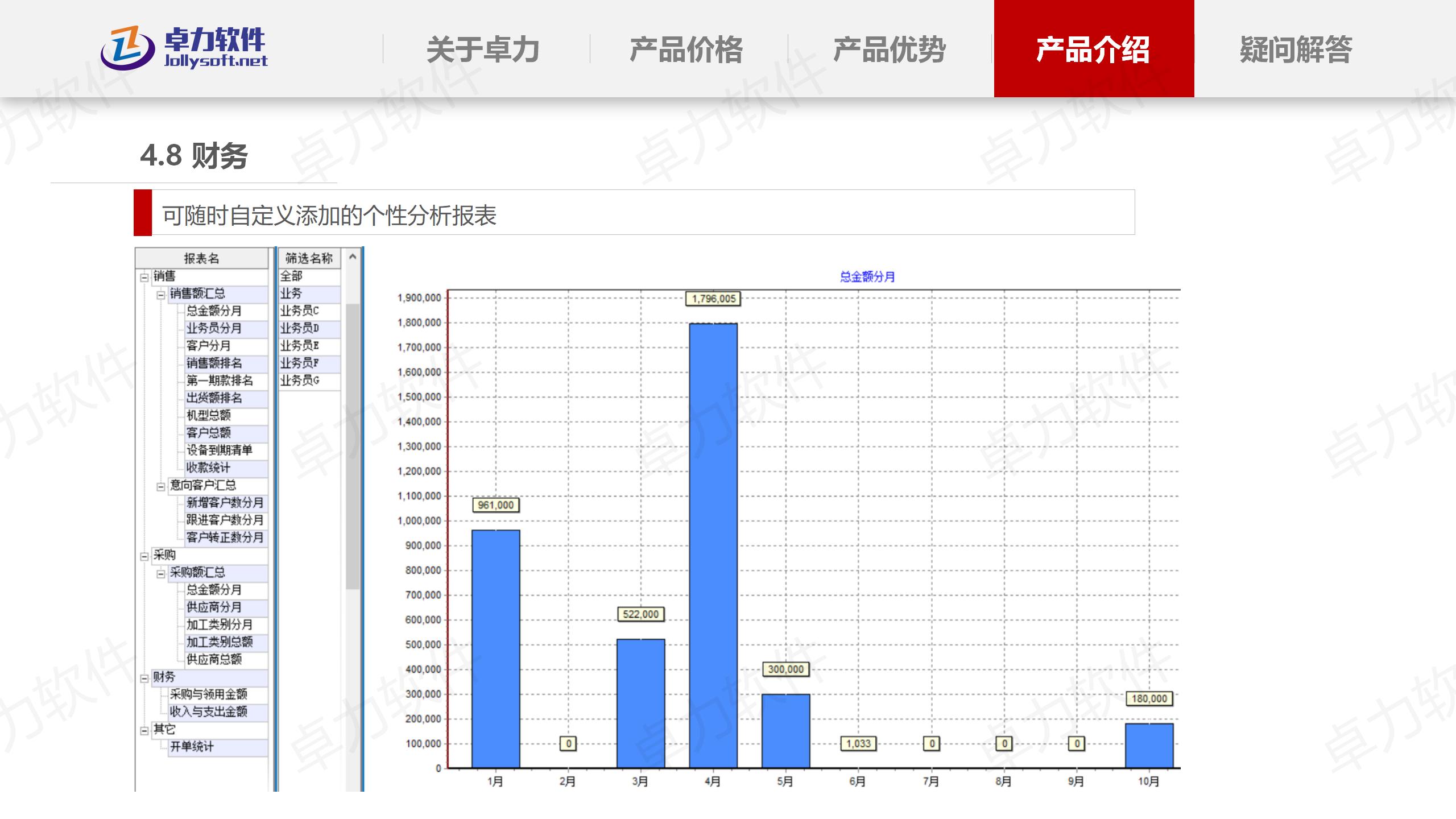Click the 300,000 data label
The image size is (1456, 819).
786,669
